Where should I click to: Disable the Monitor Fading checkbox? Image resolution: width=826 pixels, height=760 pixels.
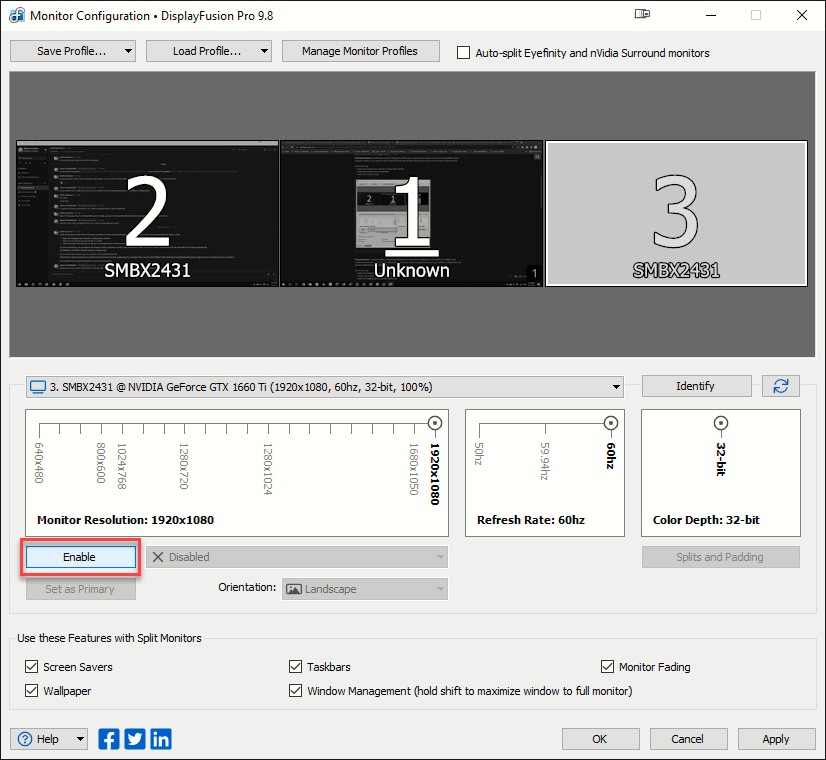[608, 667]
